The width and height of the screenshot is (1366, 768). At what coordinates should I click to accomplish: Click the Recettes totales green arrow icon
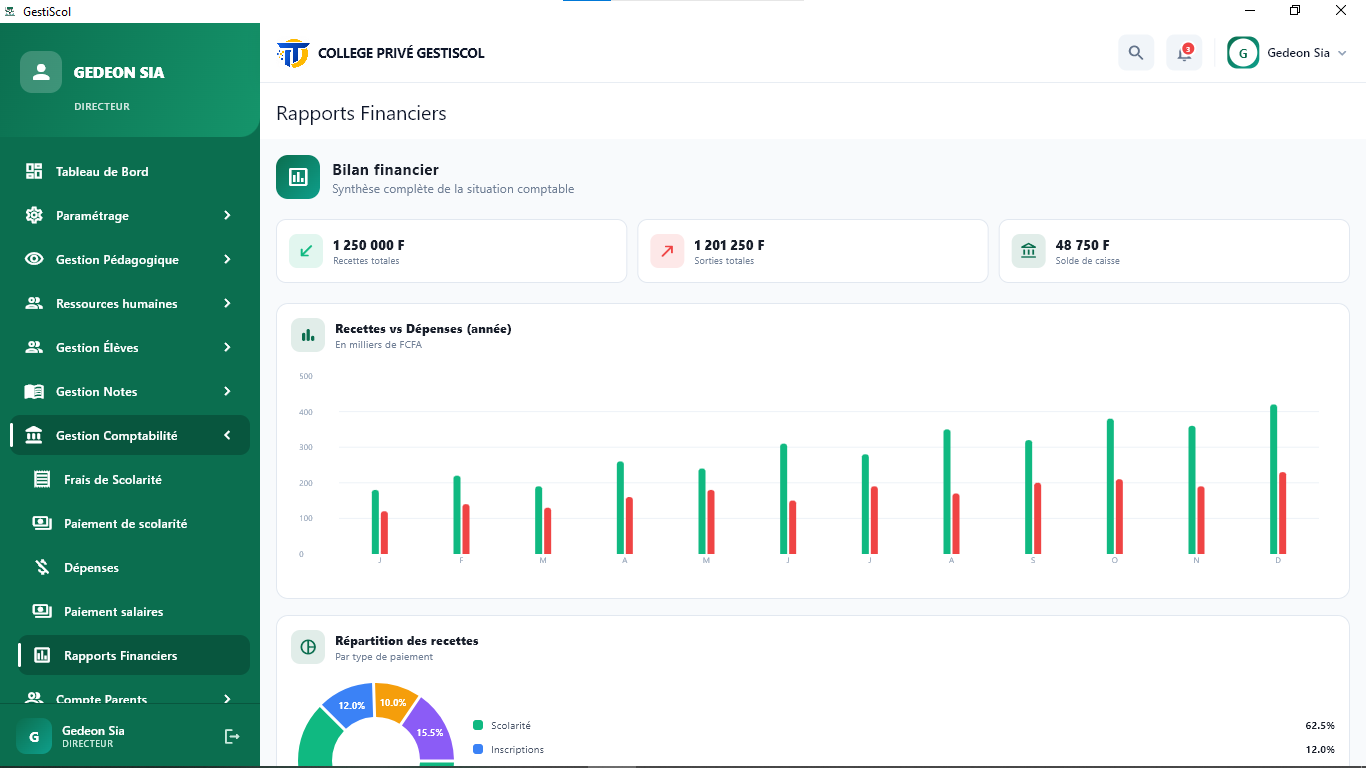click(x=306, y=251)
